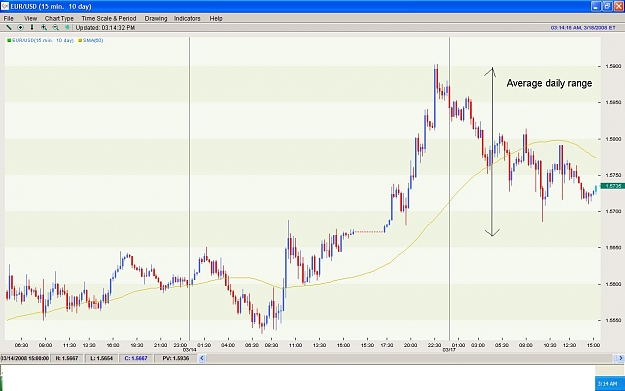The width and height of the screenshot is (625, 391).
Task: Zoom out with the magnifier minus icon
Action: [55, 28]
